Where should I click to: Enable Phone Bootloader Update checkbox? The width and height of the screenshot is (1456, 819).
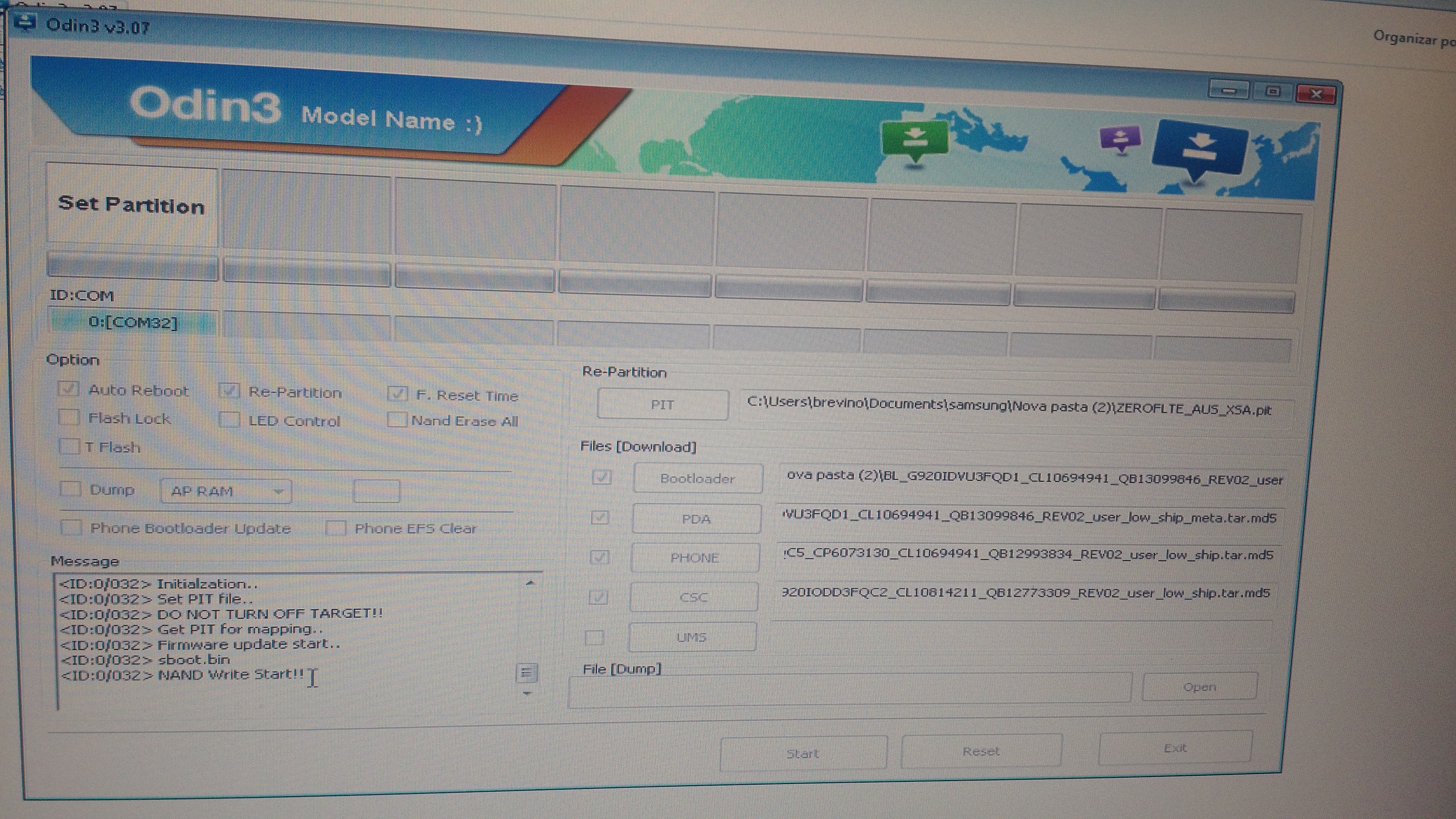[71, 527]
